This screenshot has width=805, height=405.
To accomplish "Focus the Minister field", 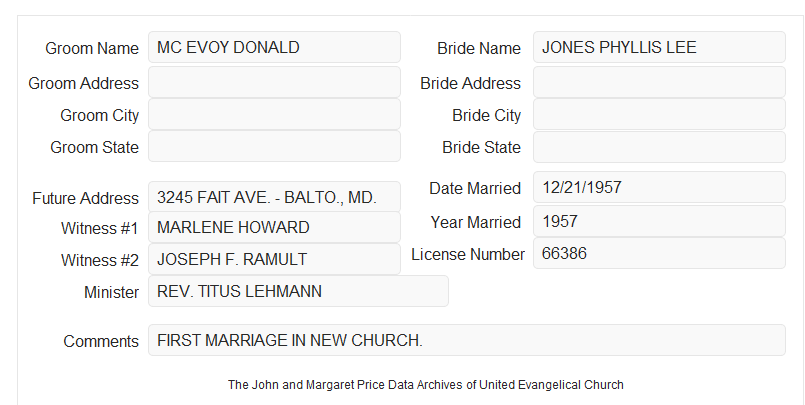I will pos(298,291).
